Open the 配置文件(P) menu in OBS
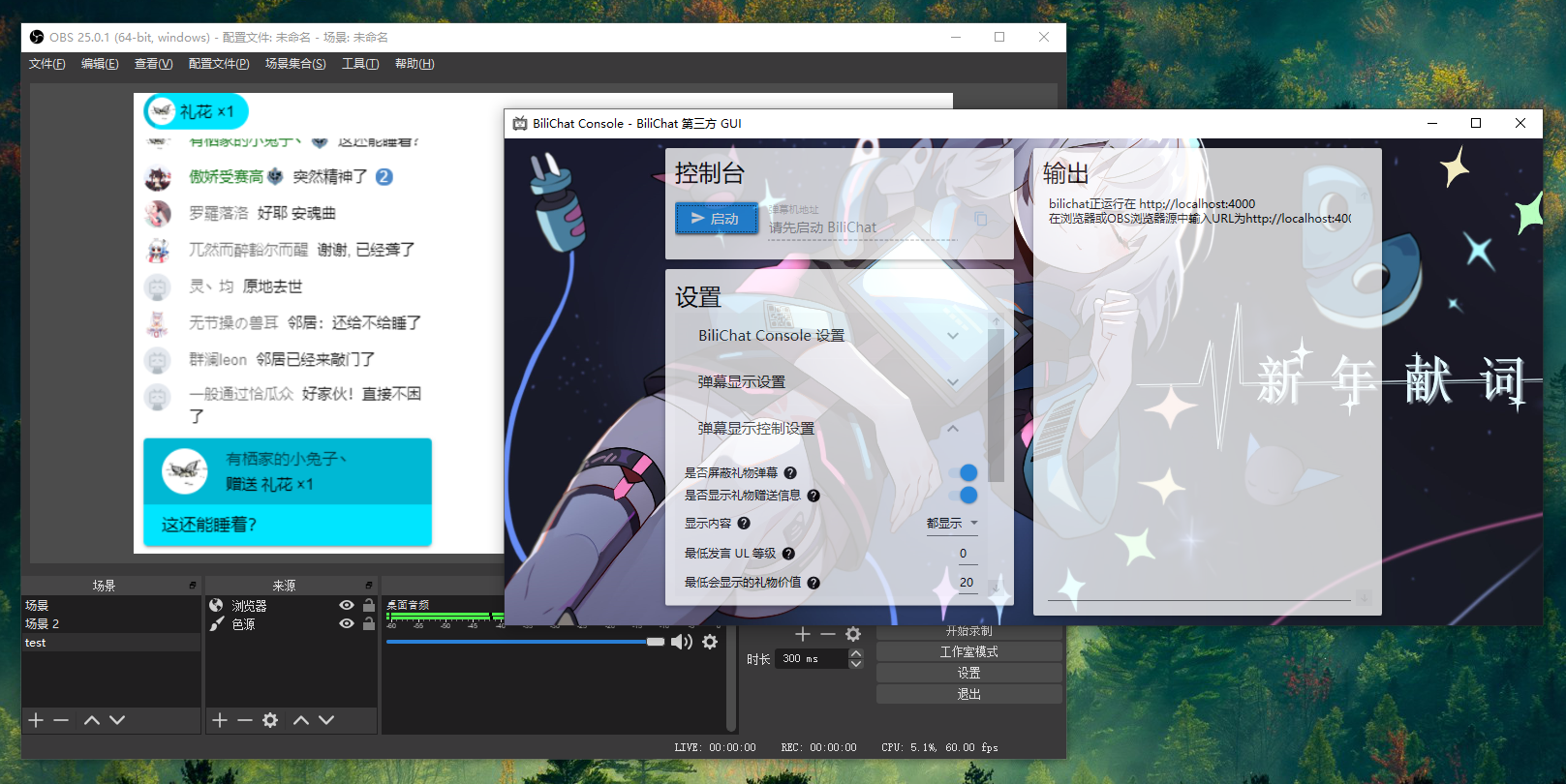Image resolution: width=1566 pixels, height=784 pixels. [219, 64]
